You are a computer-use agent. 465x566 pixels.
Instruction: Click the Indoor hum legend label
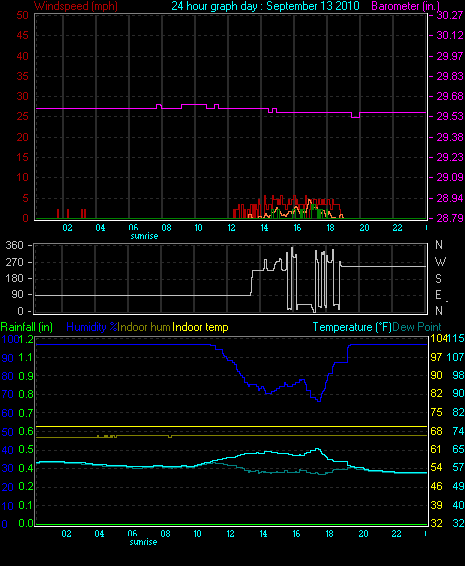pyautogui.click(x=144, y=327)
